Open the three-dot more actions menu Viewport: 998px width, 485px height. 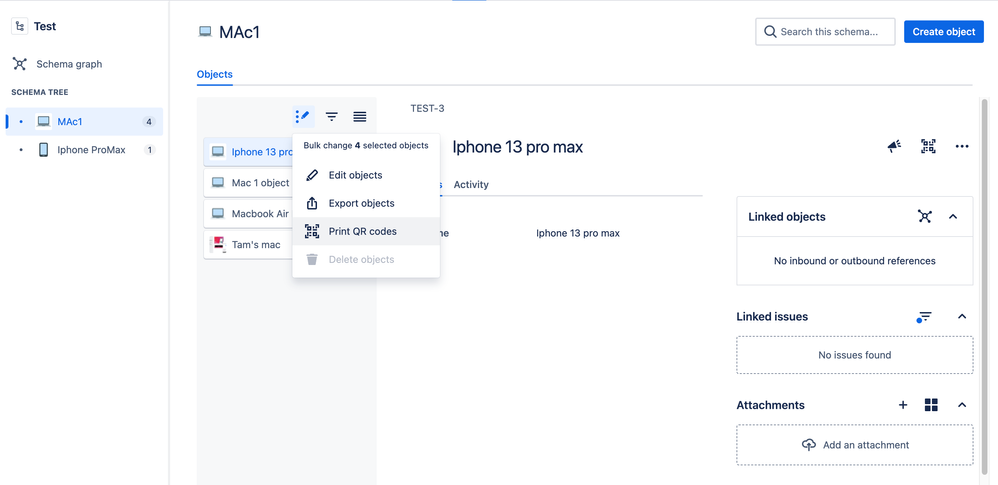962,146
